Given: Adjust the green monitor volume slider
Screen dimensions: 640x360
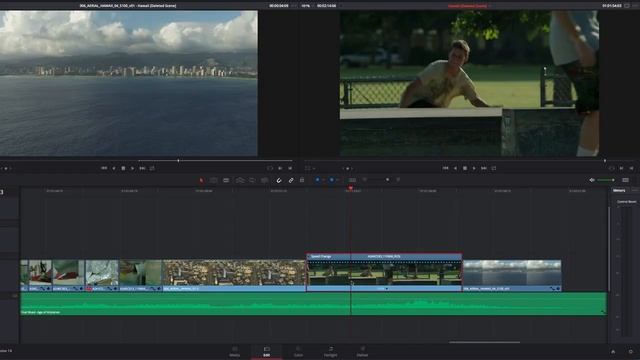Looking at the screenshot, I should [606, 180].
